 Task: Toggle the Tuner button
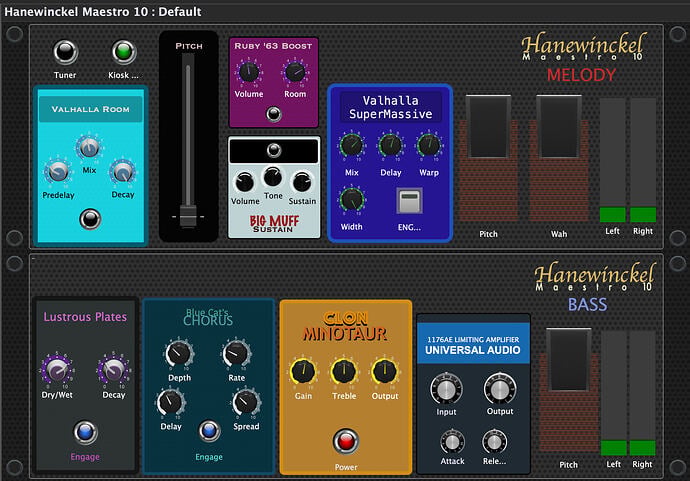pyautogui.click(x=65, y=52)
